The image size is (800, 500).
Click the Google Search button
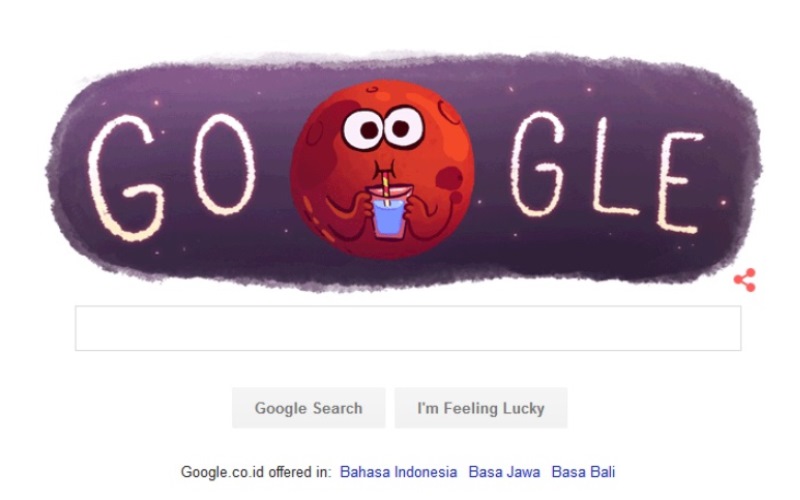(x=309, y=408)
